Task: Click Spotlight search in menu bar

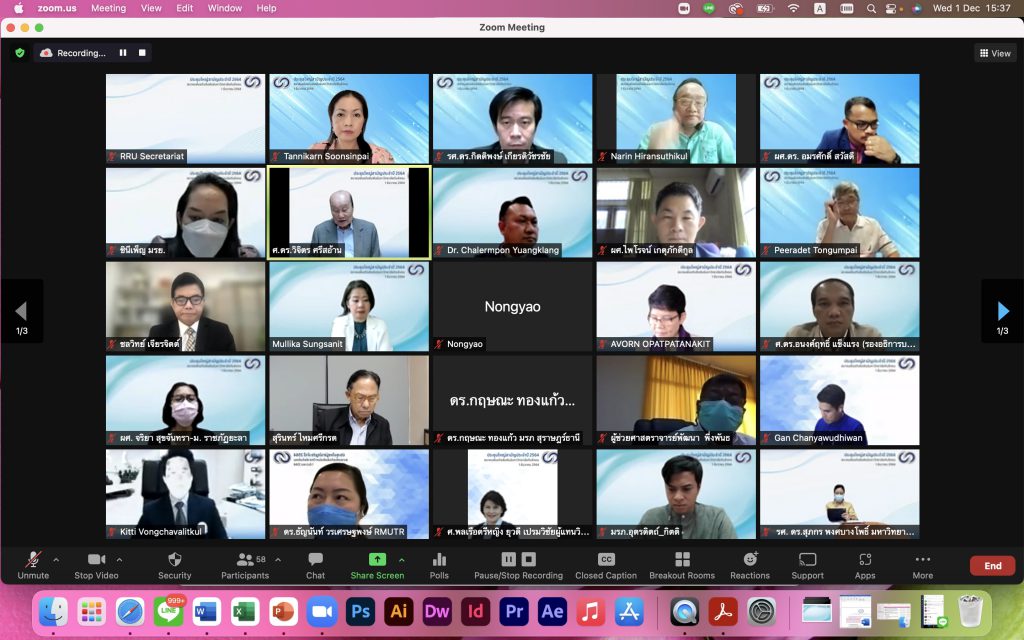Action: tap(871, 8)
